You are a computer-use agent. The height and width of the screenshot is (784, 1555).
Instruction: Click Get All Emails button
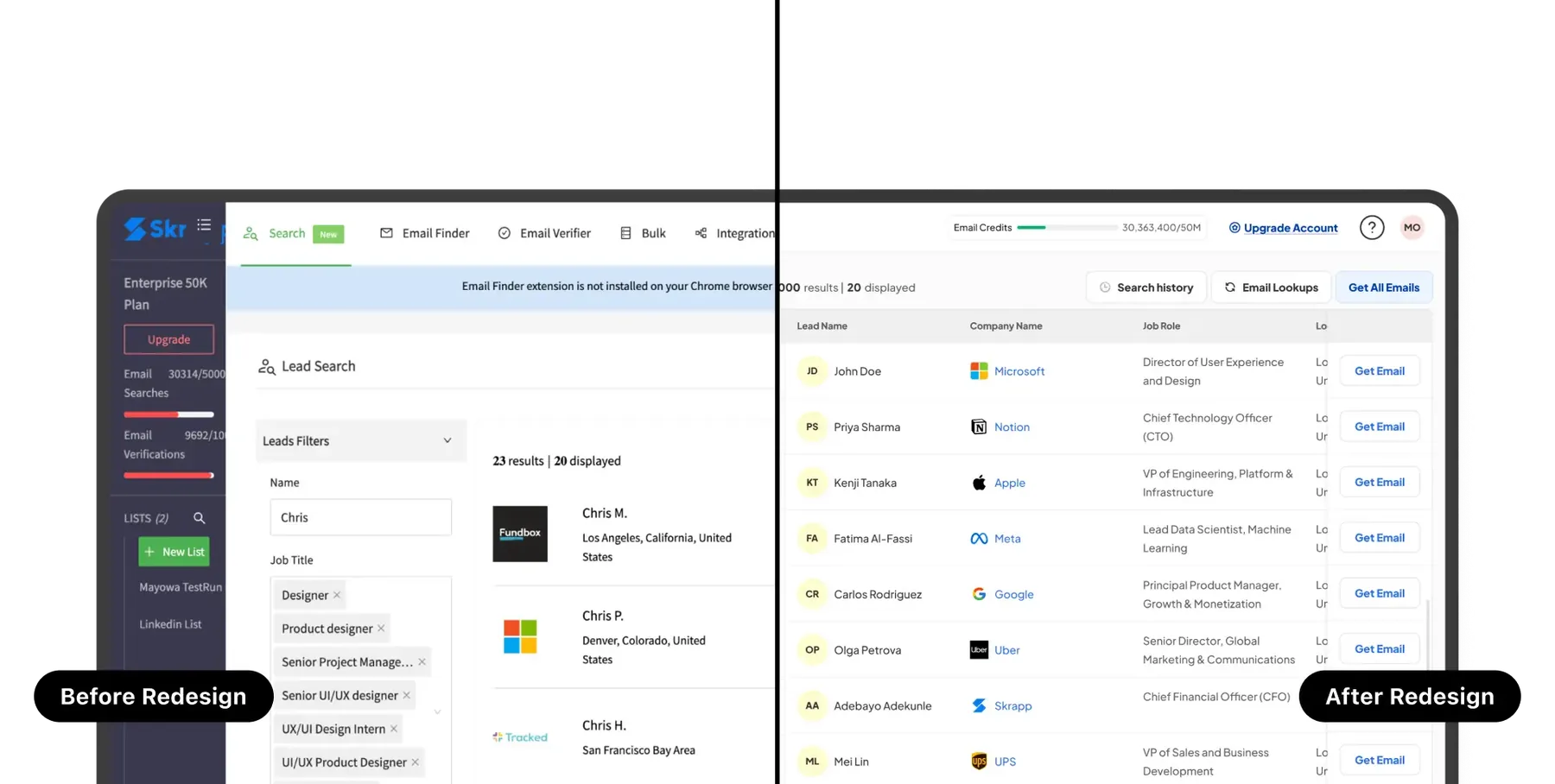pyautogui.click(x=1384, y=288)
